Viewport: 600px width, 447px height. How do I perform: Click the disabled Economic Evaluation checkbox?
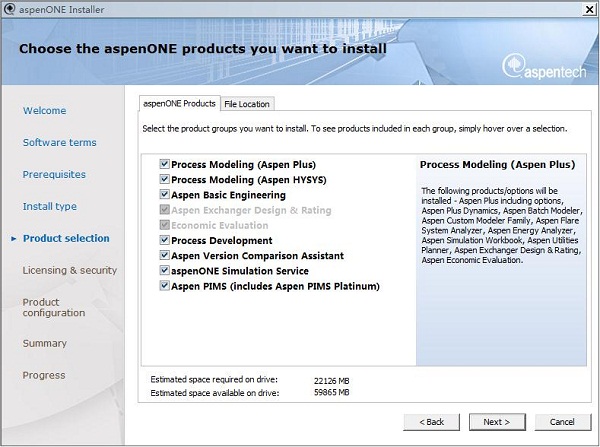click(x=164, y=225)
